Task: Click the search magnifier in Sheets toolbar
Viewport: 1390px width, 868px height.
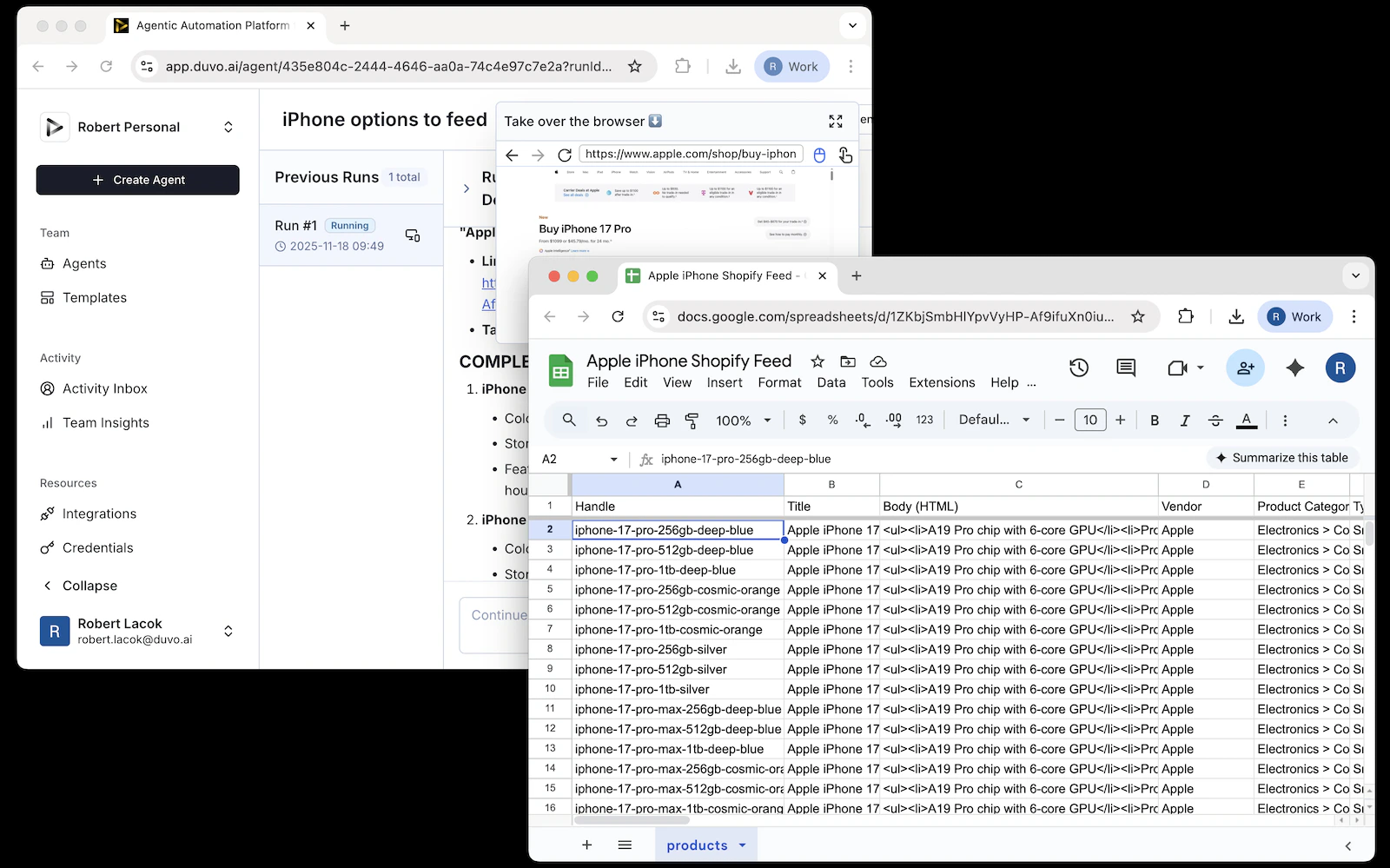Action: tap(569, 420)
